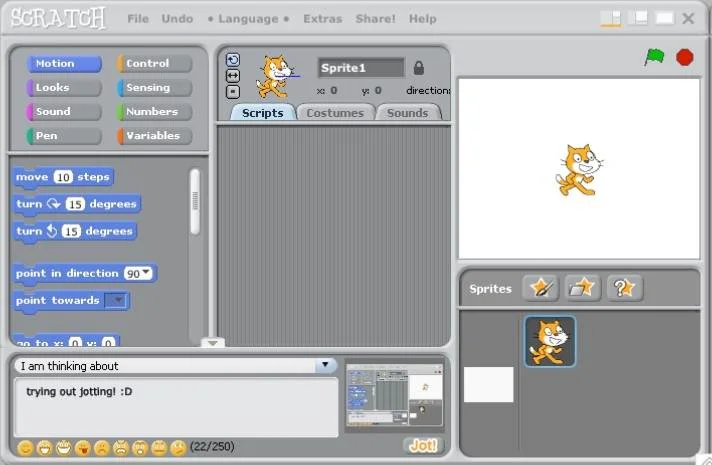Click Undo in the menu bar
Viewport: 712px width, 465px height.
(x=177, y=19)
